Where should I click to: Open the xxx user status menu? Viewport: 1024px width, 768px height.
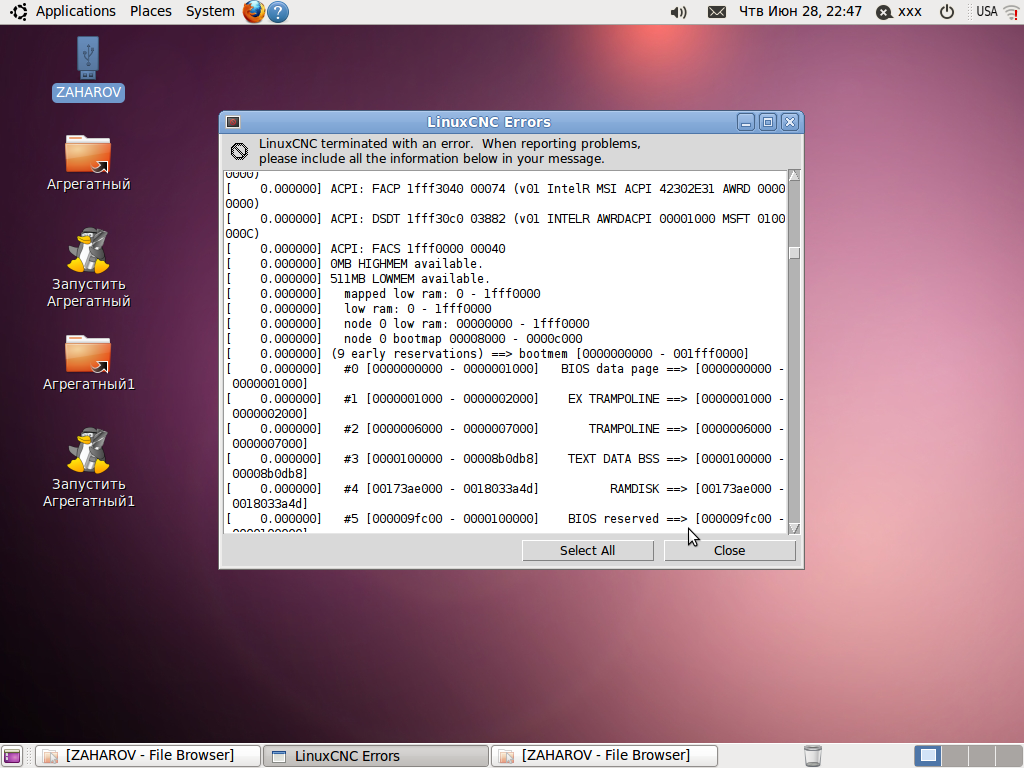pos(899,12)
